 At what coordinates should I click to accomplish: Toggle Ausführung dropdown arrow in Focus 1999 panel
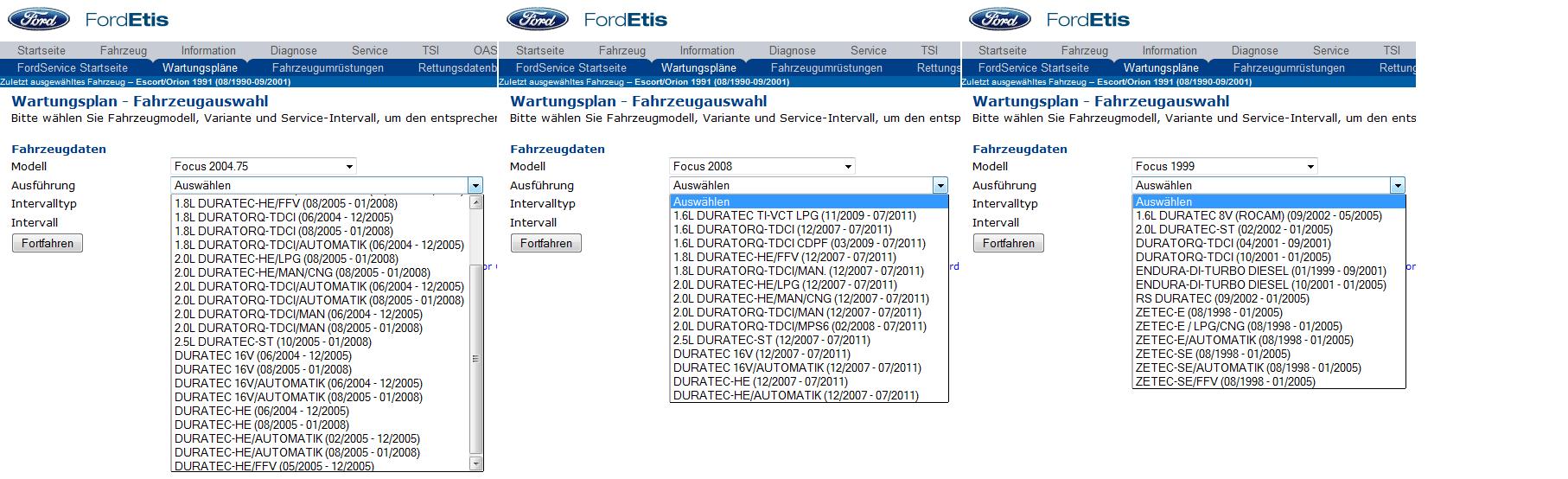[x=1397, y=185]
